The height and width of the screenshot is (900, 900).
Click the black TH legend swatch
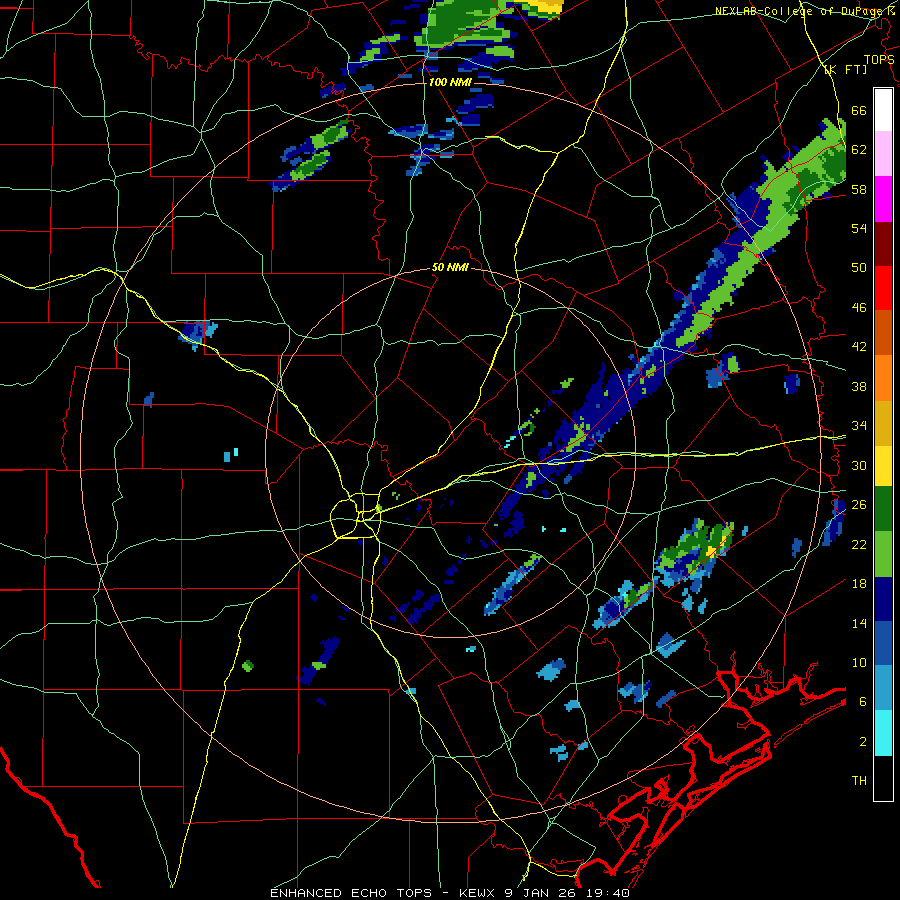click(883, 778)
